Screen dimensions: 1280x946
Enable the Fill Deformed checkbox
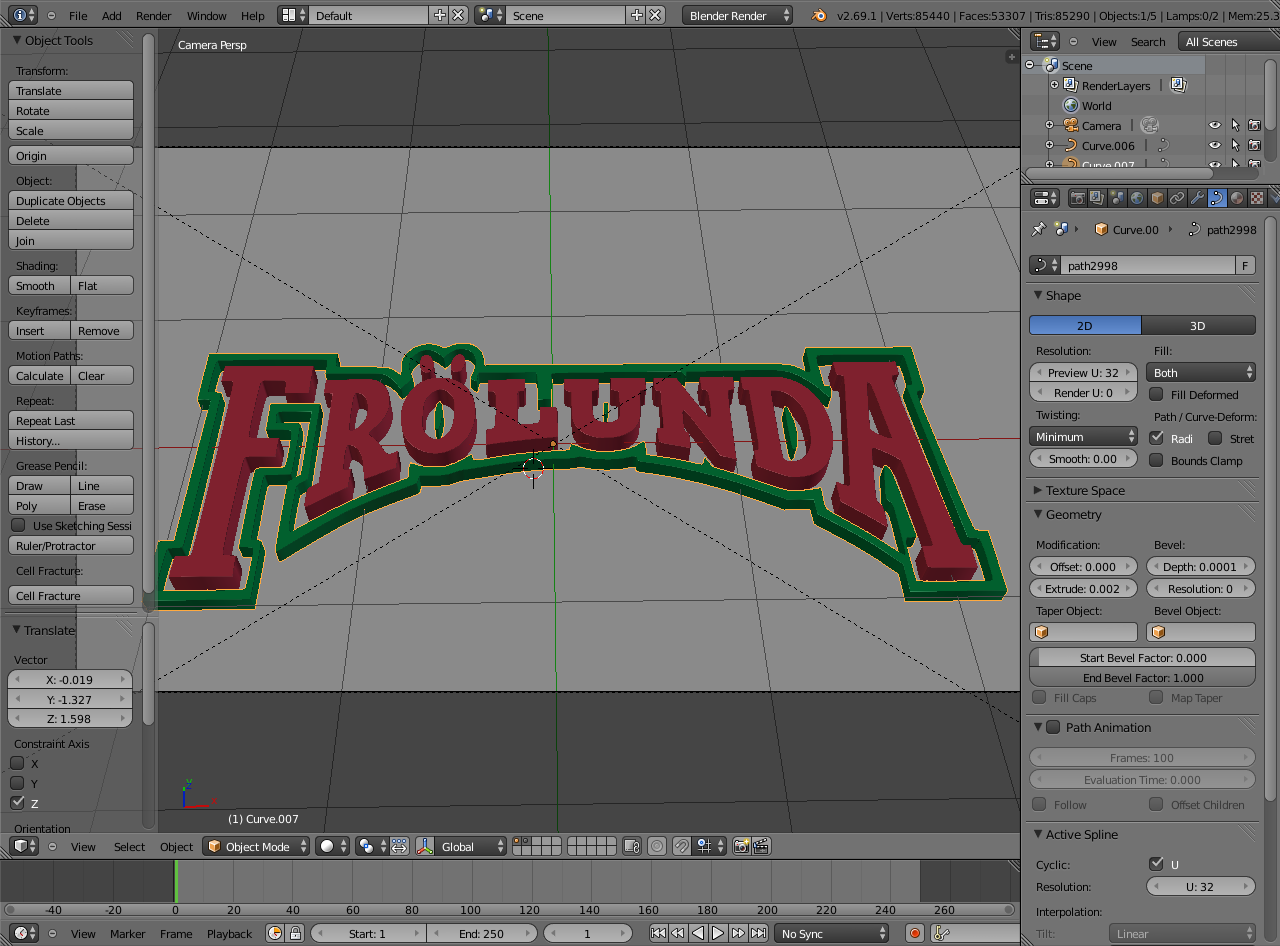1156,394
